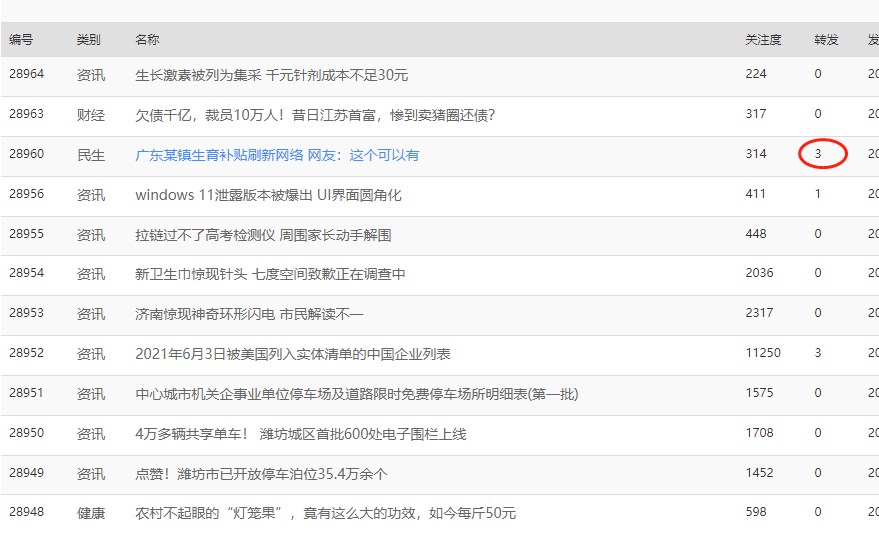Click the 编号 column header

point(21,40)
